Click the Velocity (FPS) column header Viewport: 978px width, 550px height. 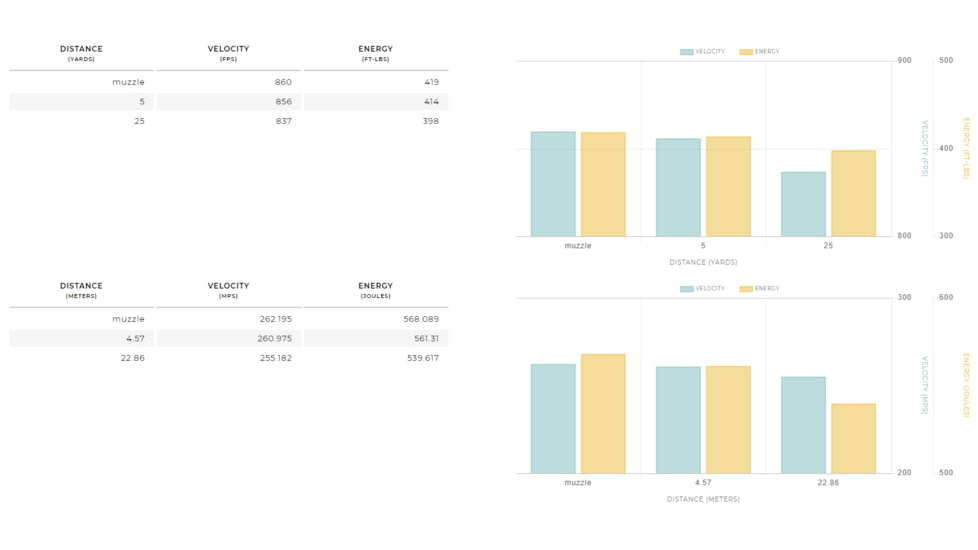tap(228, 53)
